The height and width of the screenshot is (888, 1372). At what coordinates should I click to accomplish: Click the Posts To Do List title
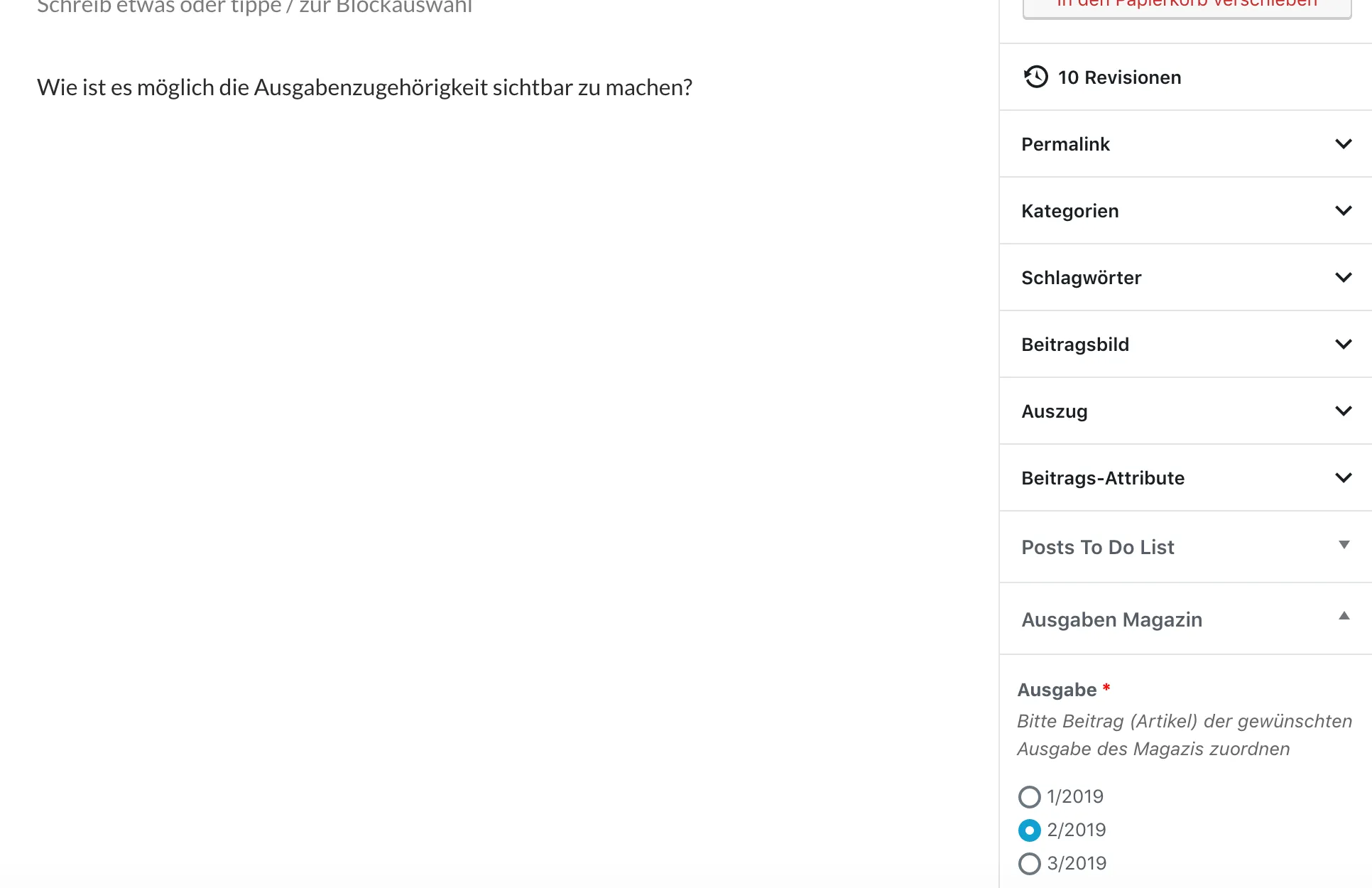(1097, 547)
